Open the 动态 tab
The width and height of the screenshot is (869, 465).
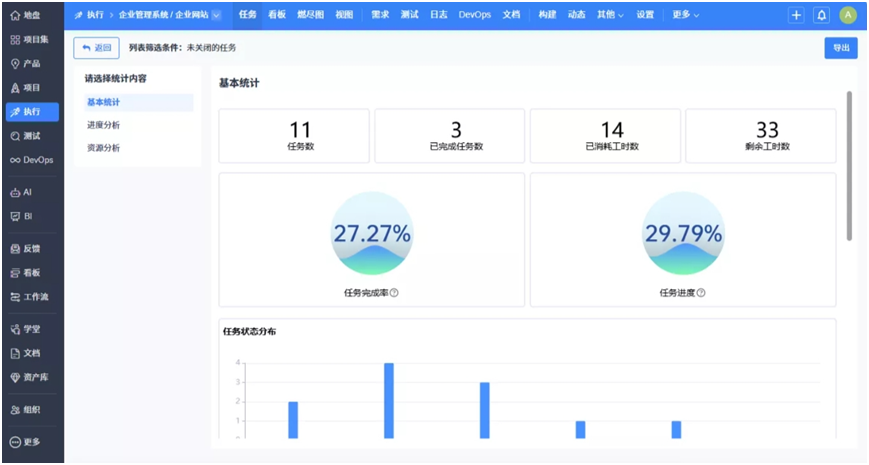pos(576,15)
